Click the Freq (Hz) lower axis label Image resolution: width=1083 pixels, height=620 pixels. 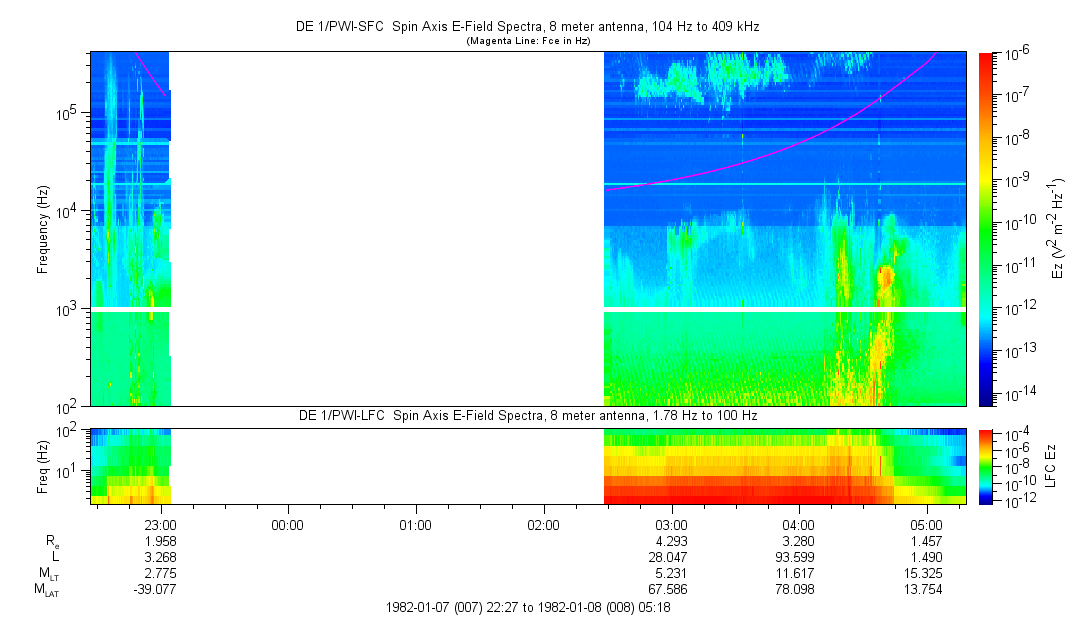coord(42,466)
